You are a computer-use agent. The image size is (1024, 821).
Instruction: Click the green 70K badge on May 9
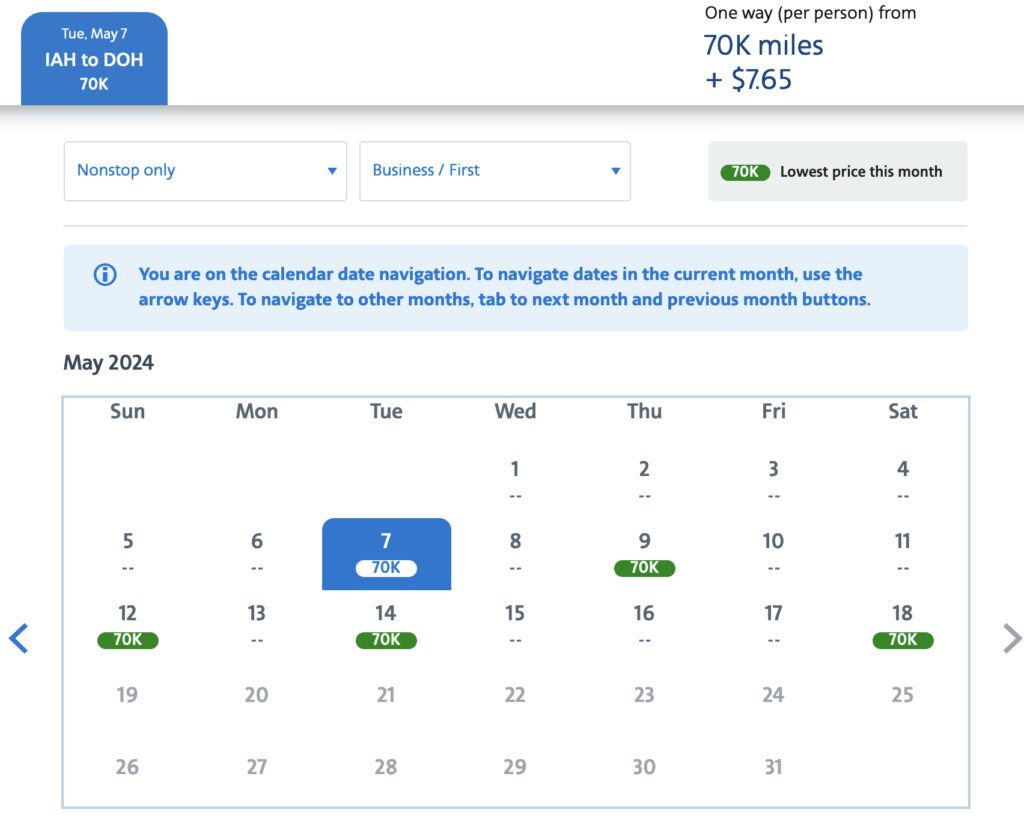point(644,568)
